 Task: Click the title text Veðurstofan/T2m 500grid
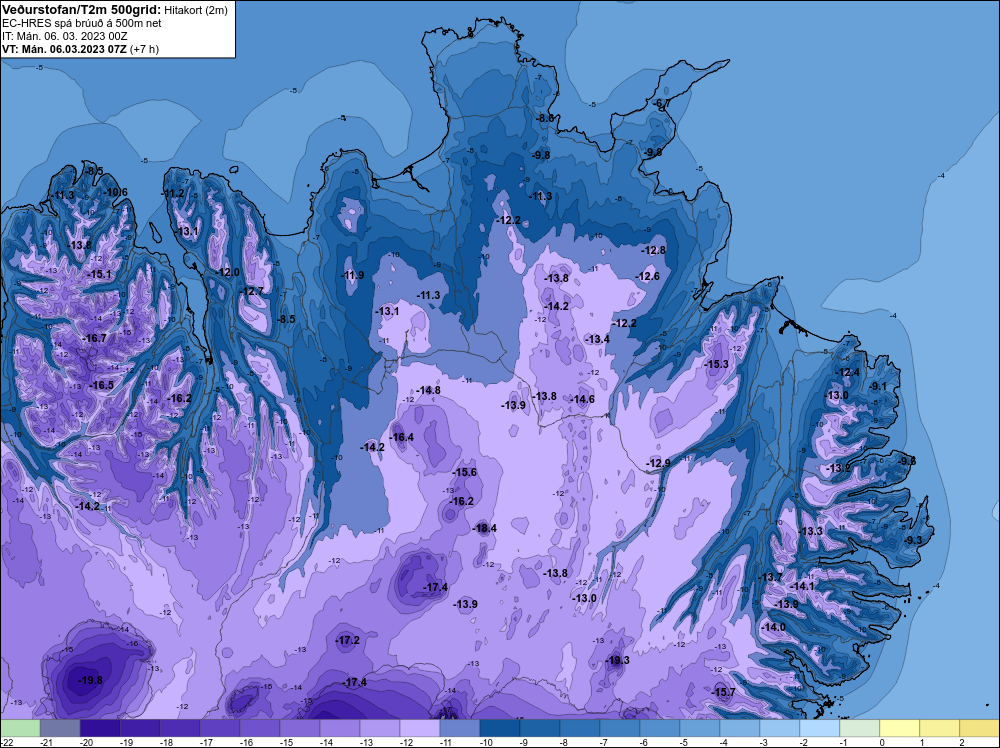click(82, 10)
